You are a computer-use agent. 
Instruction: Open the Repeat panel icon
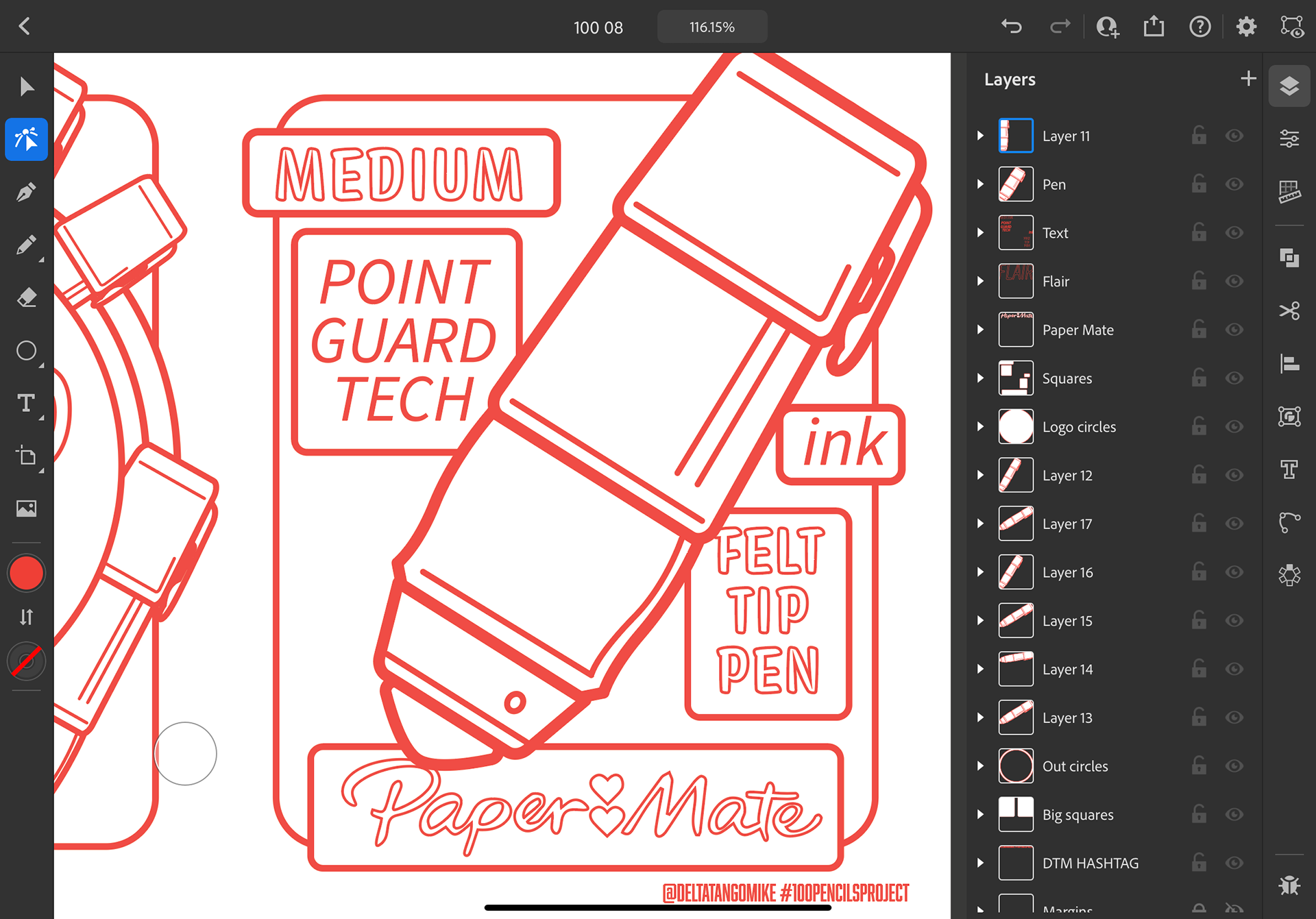click(1289, 575)
